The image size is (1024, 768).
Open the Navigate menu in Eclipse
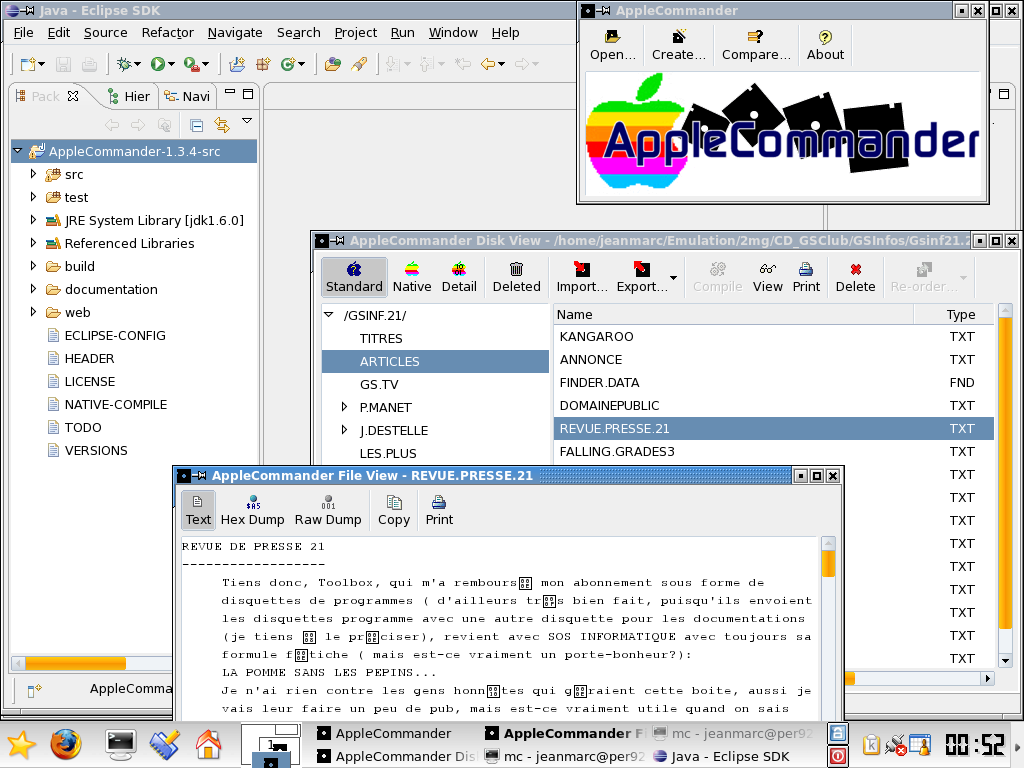point(235,33)
